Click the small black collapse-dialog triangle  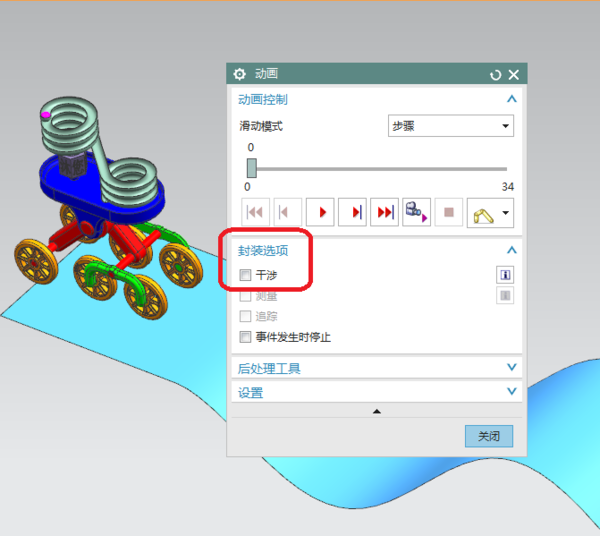(377, 412)
